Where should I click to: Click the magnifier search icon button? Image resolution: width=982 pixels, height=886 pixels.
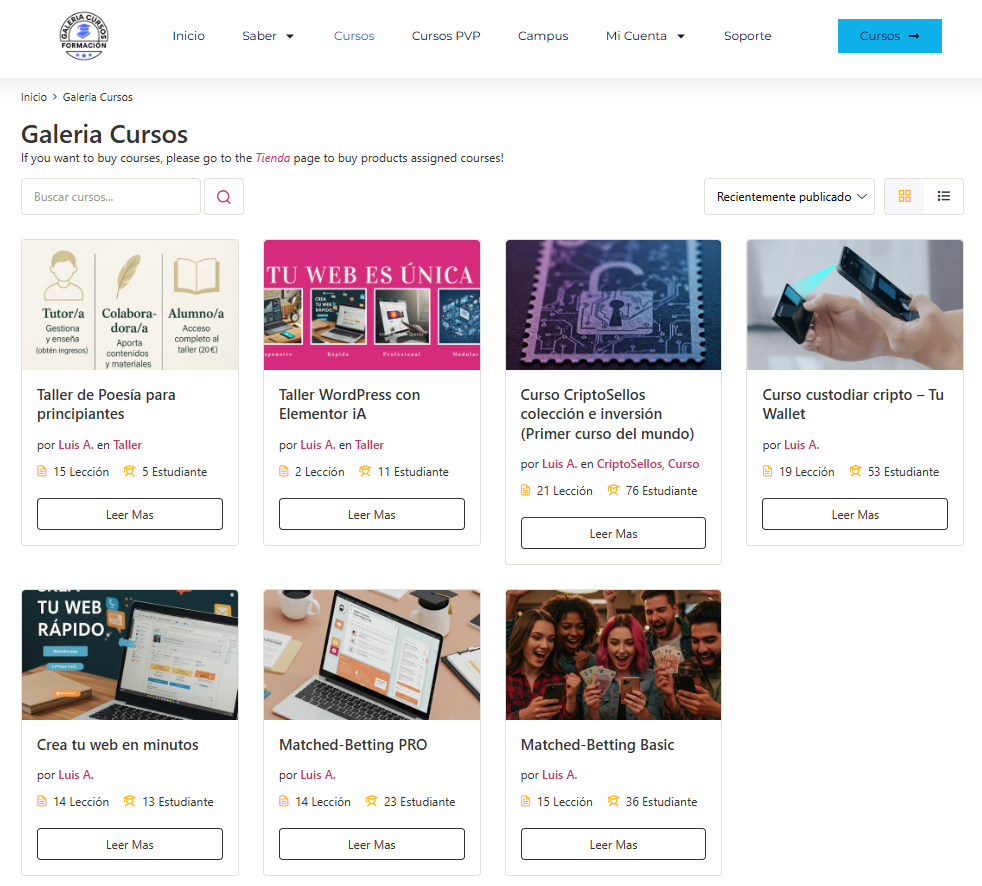pyautogui.click(x=224, y=197)
